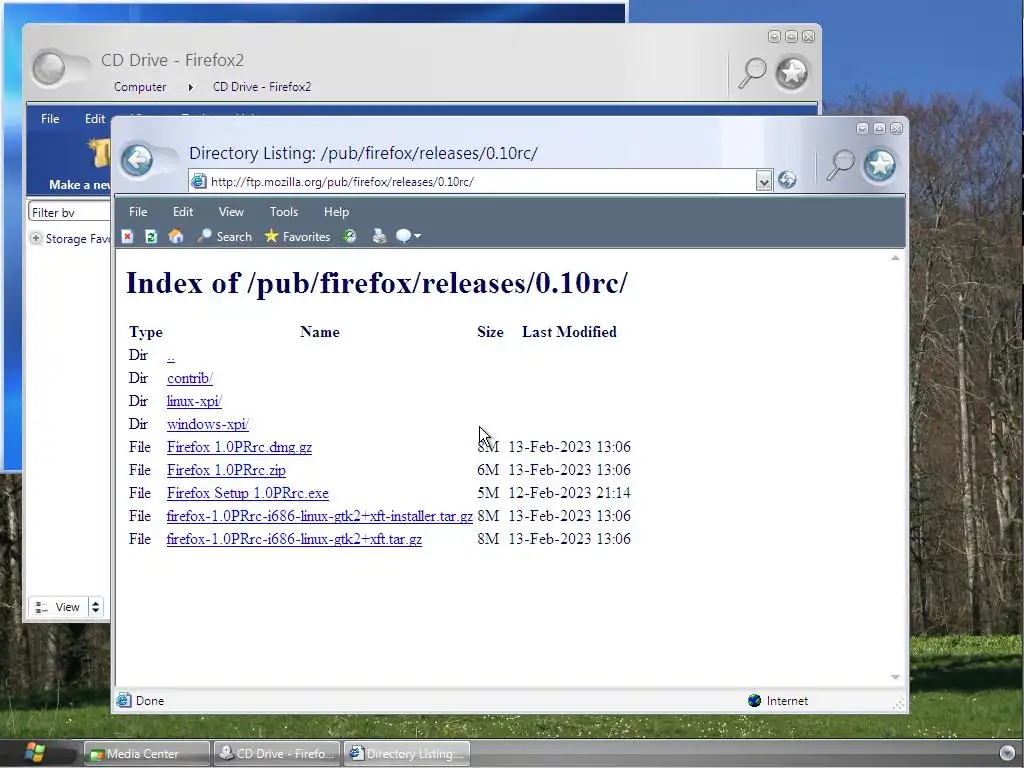Click the 'Last Modified' column header
The width and height of the screenshot is (1024, 768).
click(569, 332)
